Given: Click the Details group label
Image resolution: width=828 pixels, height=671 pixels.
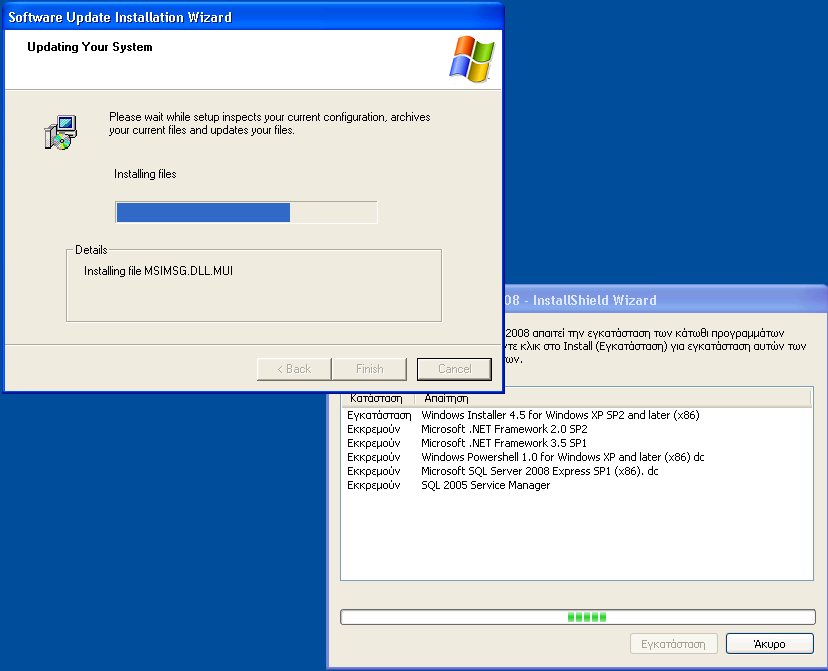Looking at the screenshot, I should (x=91, y=250).
